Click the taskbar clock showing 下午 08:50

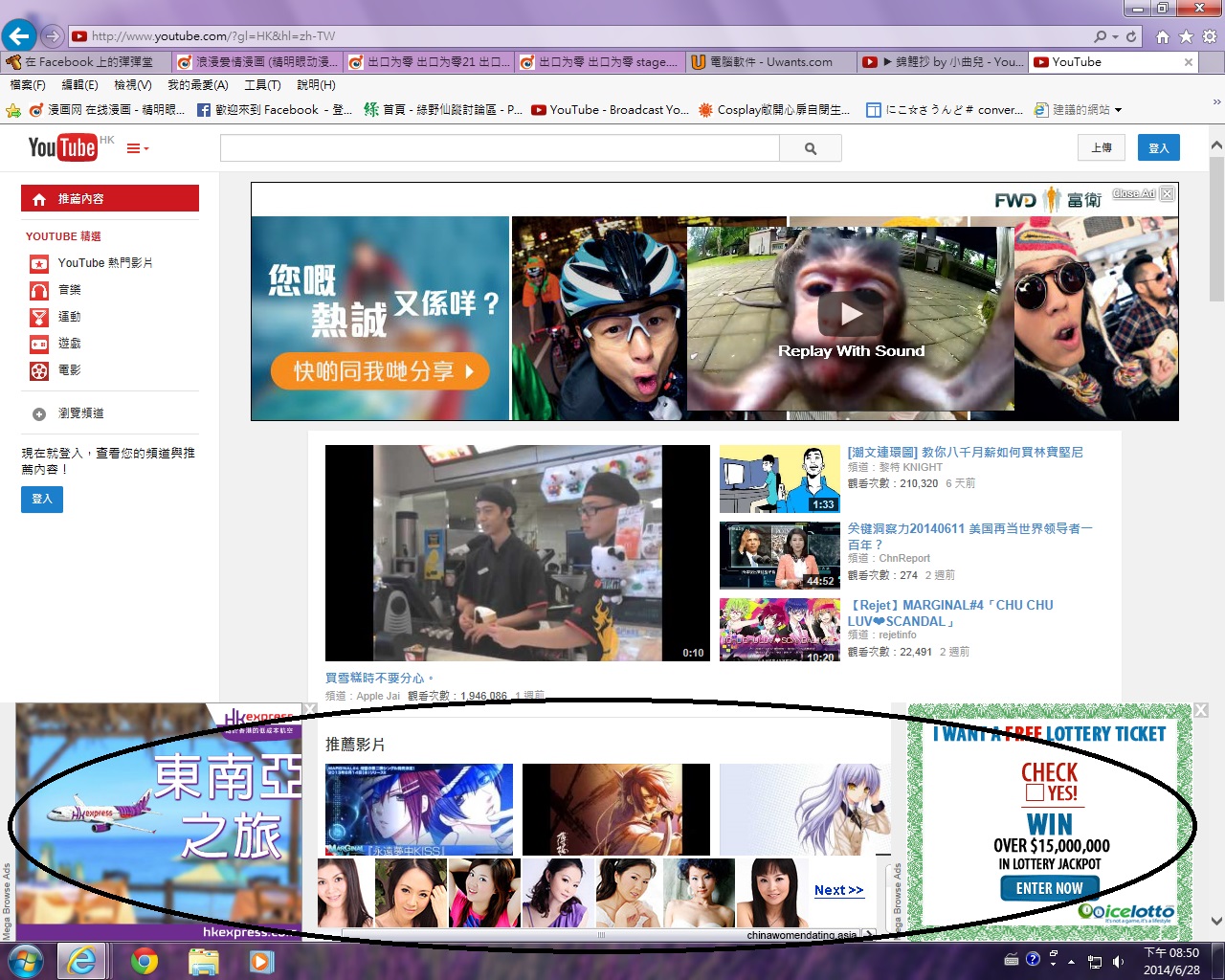pos(1171,961)
